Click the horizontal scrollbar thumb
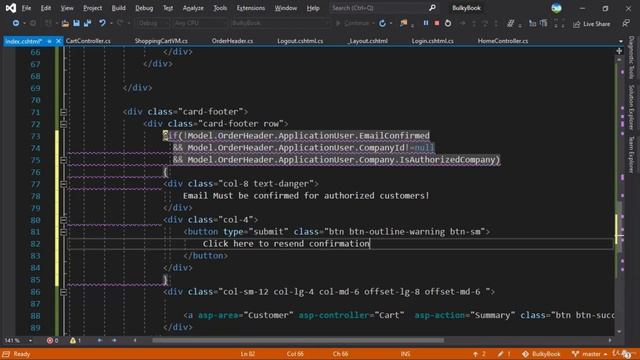This screenshot has width=640, height=360. [x=298, y=340]
